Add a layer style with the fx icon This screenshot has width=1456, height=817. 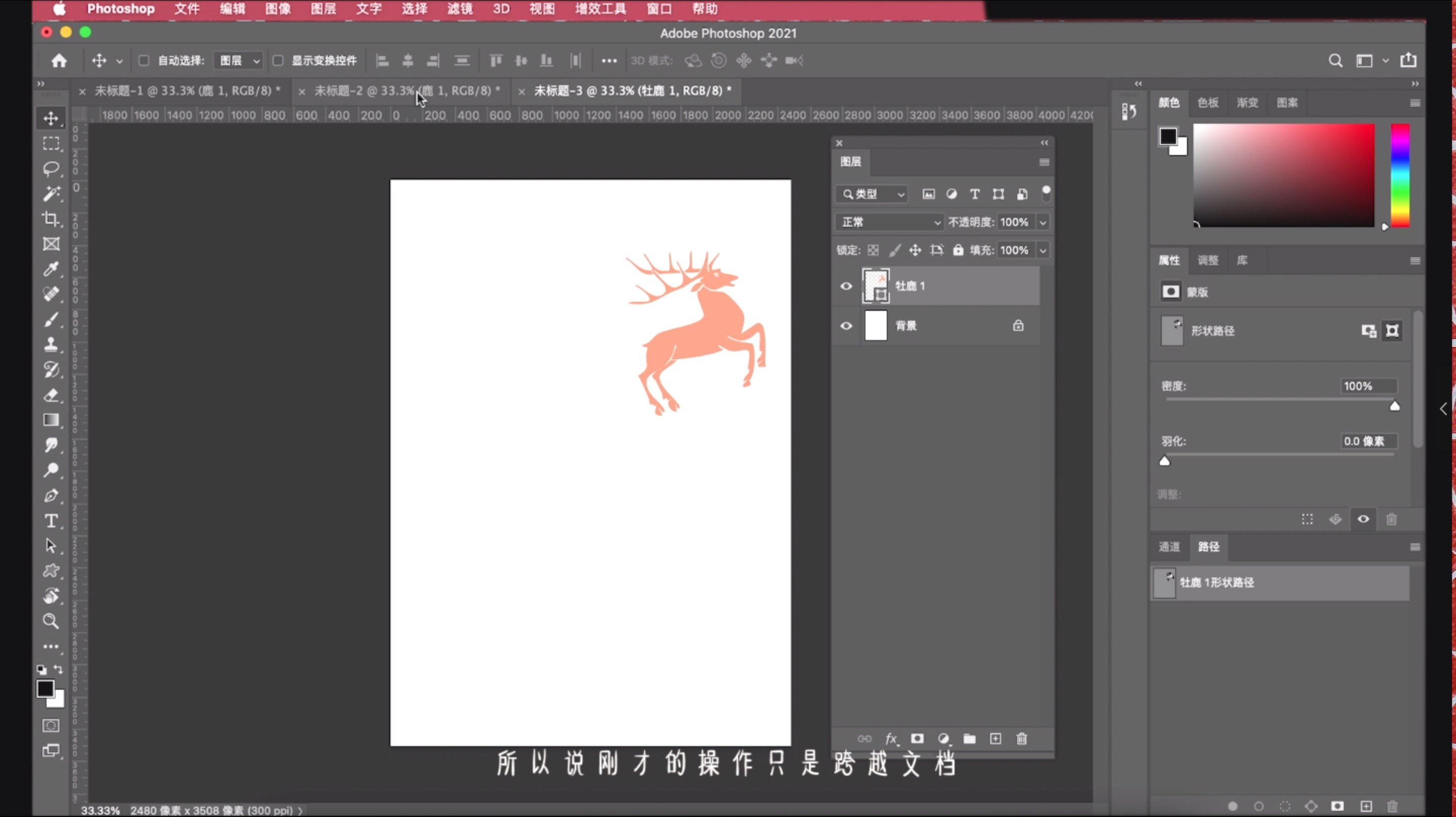coord(891,739)
